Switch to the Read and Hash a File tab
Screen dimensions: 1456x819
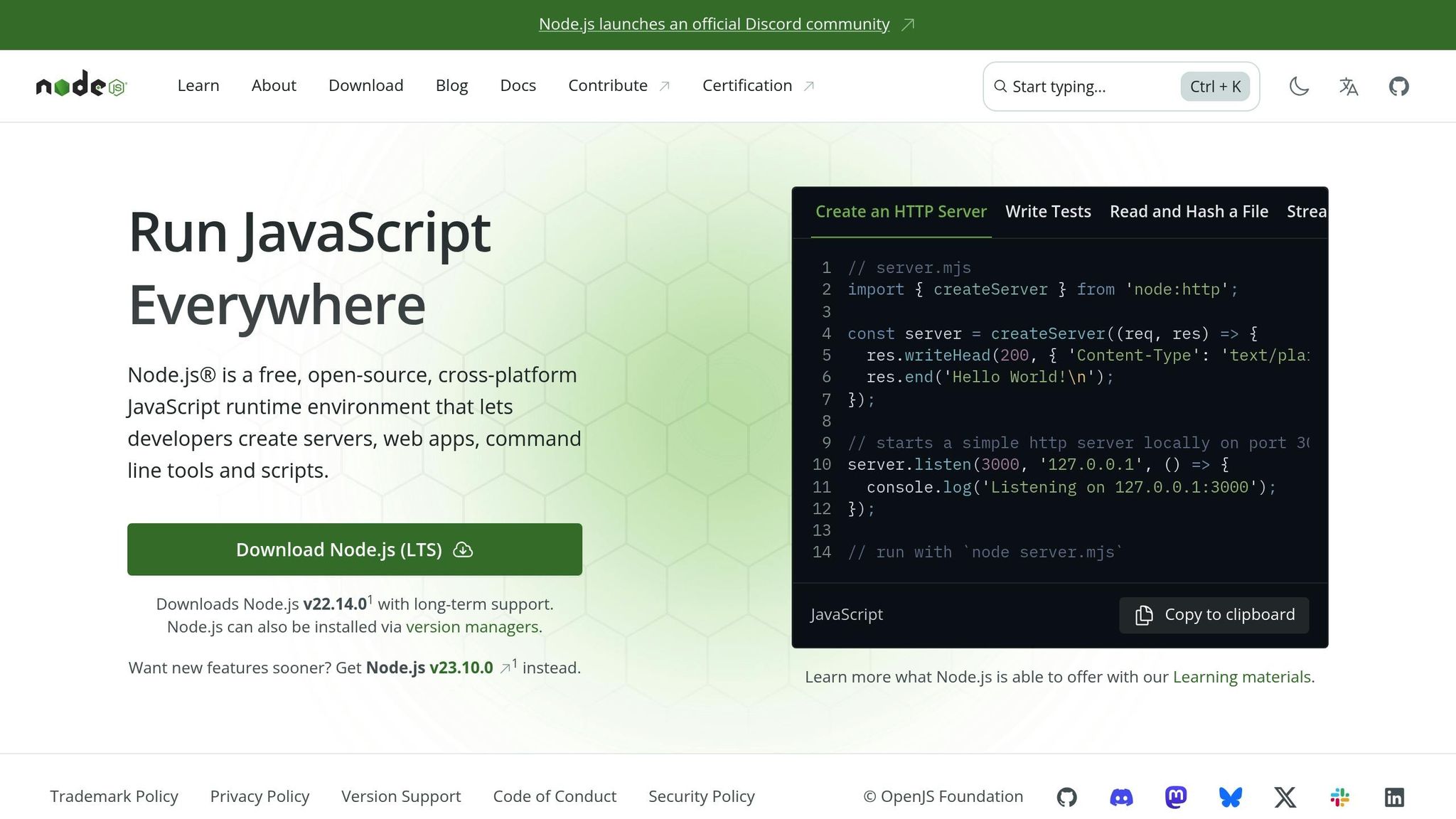click(1188, 211)
